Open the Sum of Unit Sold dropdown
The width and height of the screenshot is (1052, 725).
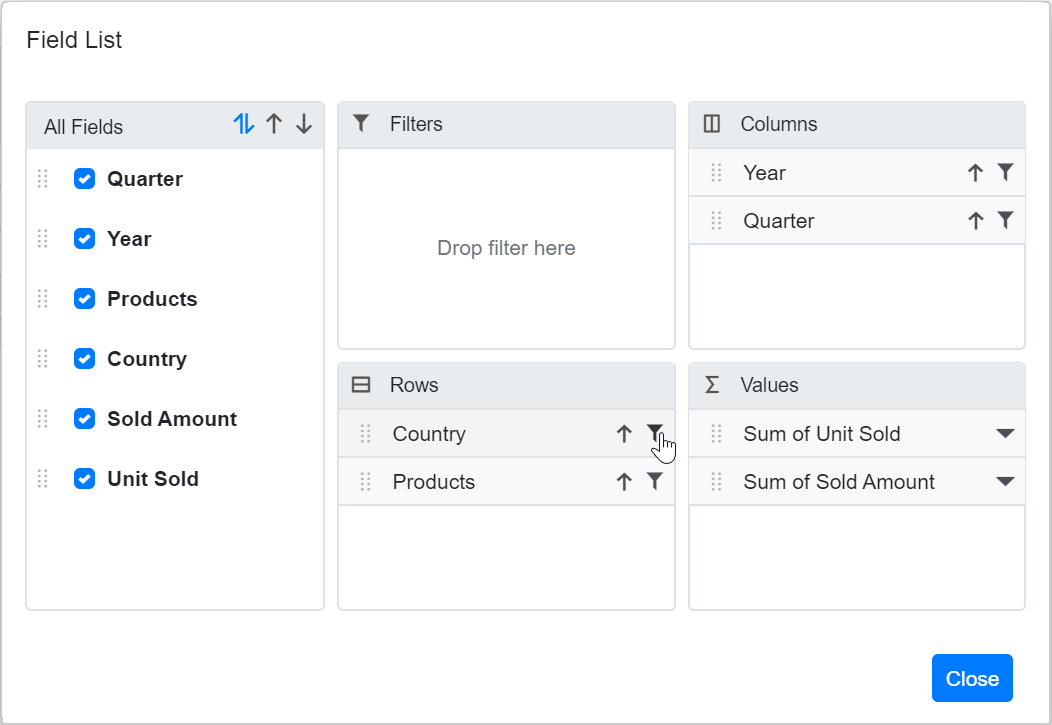(1007, 434)
